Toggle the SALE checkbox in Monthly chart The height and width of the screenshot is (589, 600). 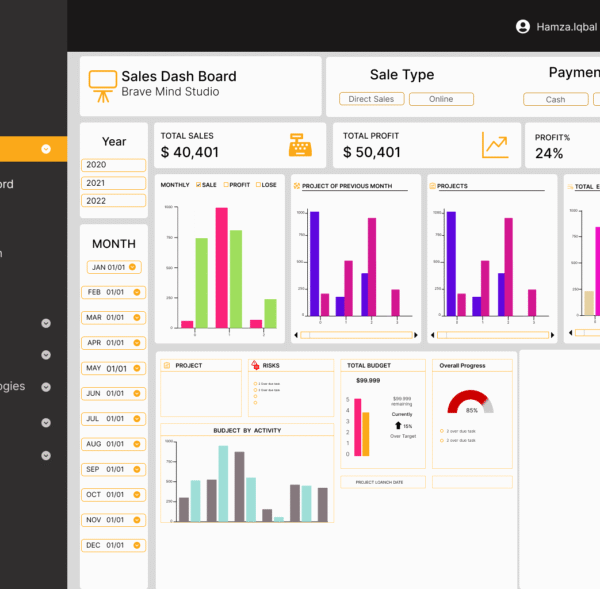point(199,185)
